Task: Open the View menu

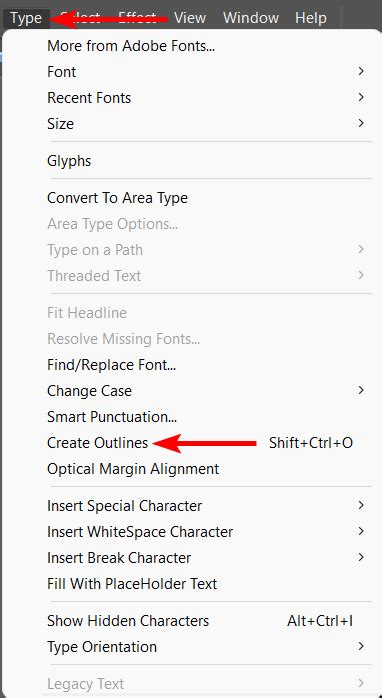Action: pos(192,18)
